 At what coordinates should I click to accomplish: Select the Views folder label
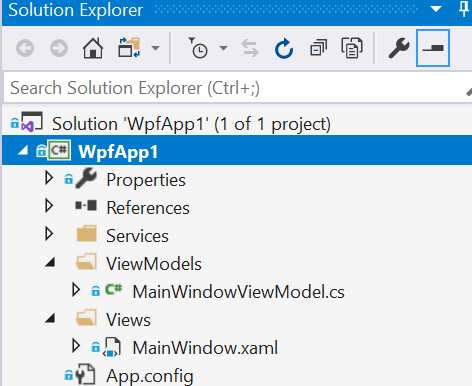point(128,320)
